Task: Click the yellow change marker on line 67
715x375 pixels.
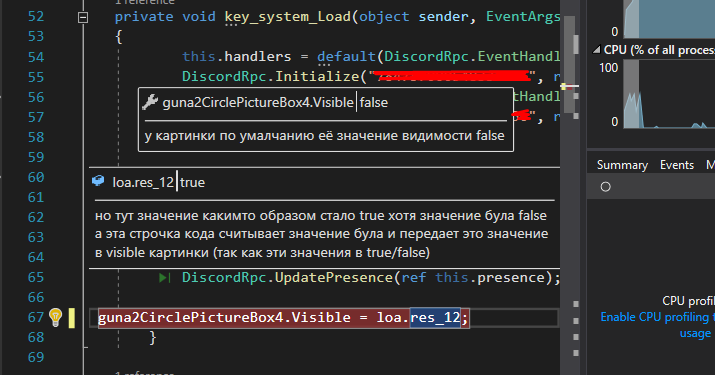Action: coord(72,318)
